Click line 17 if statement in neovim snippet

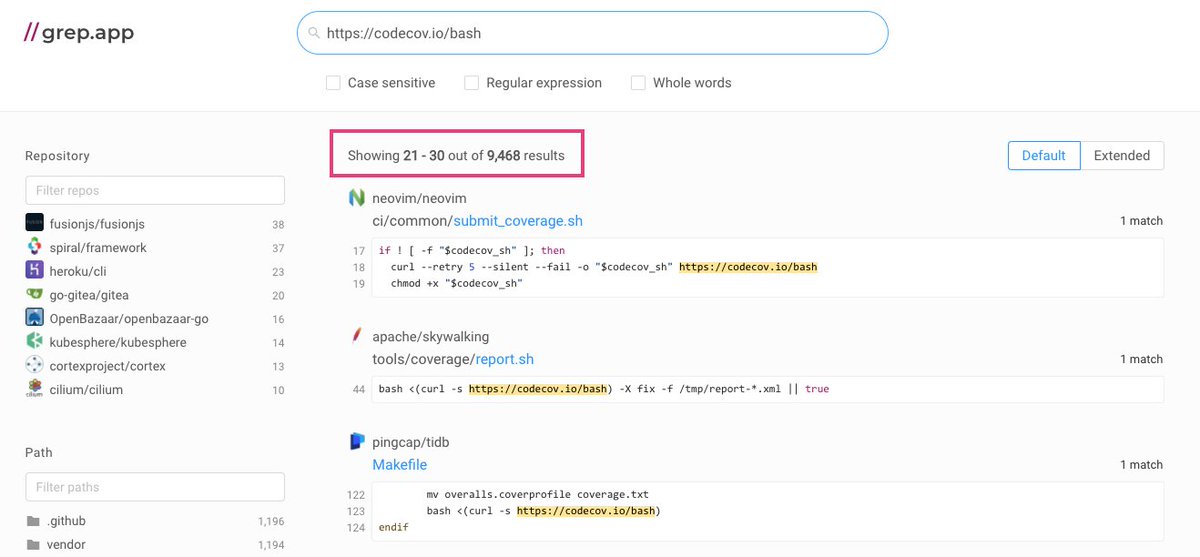point(472,251)
